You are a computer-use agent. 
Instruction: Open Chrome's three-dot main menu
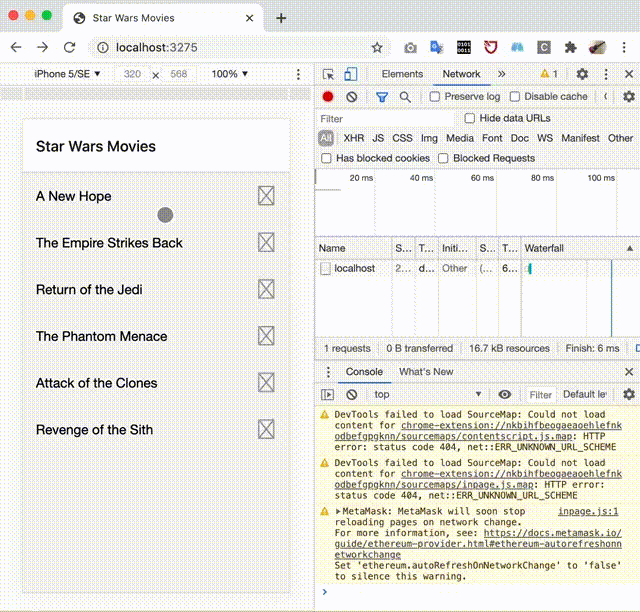pyautogui.click(x=624, y=47)
